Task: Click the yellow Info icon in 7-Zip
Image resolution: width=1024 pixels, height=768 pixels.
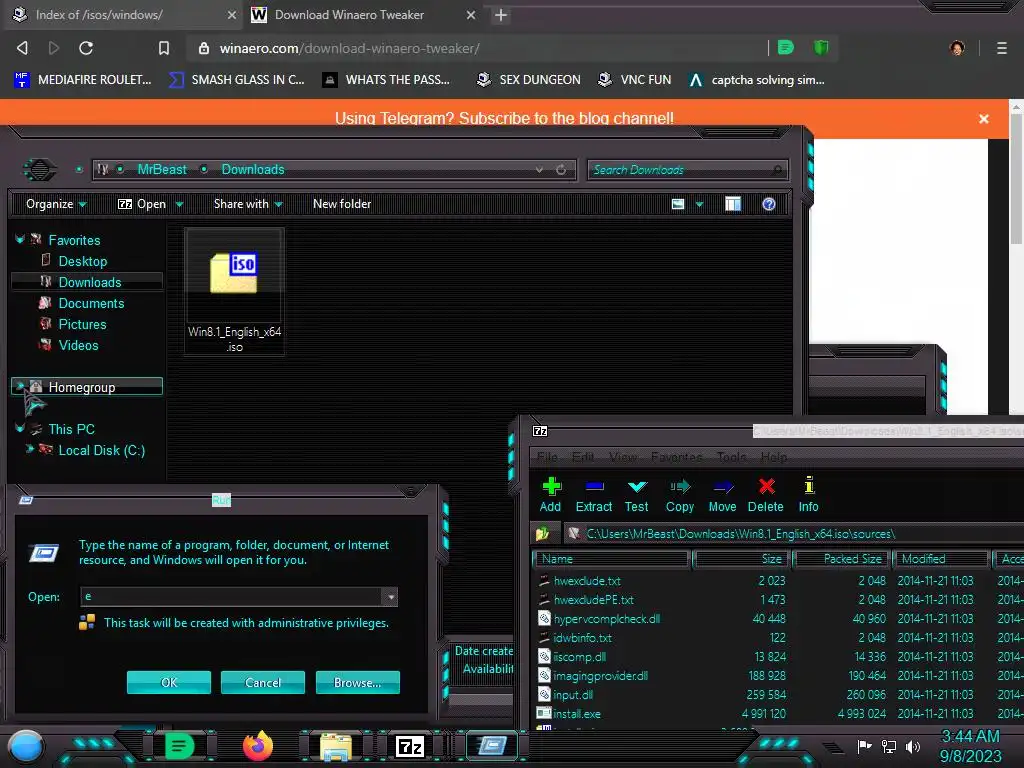Action: click(808, 485)
